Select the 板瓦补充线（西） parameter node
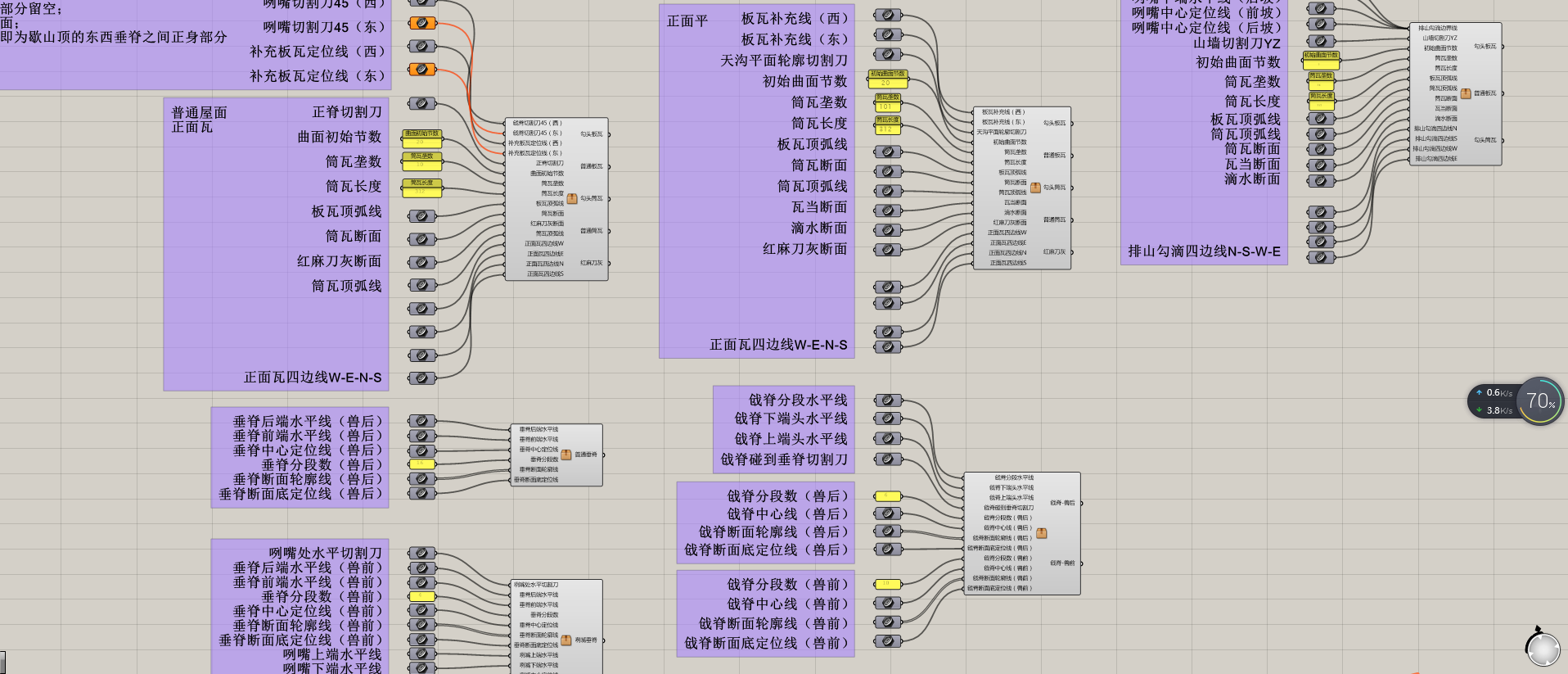 (x=888, y=15)
